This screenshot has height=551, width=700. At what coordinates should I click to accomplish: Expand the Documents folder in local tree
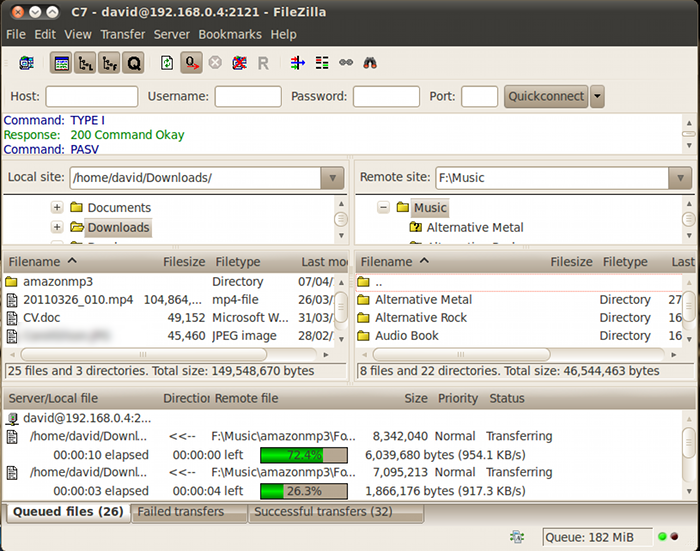click(57, 208)
